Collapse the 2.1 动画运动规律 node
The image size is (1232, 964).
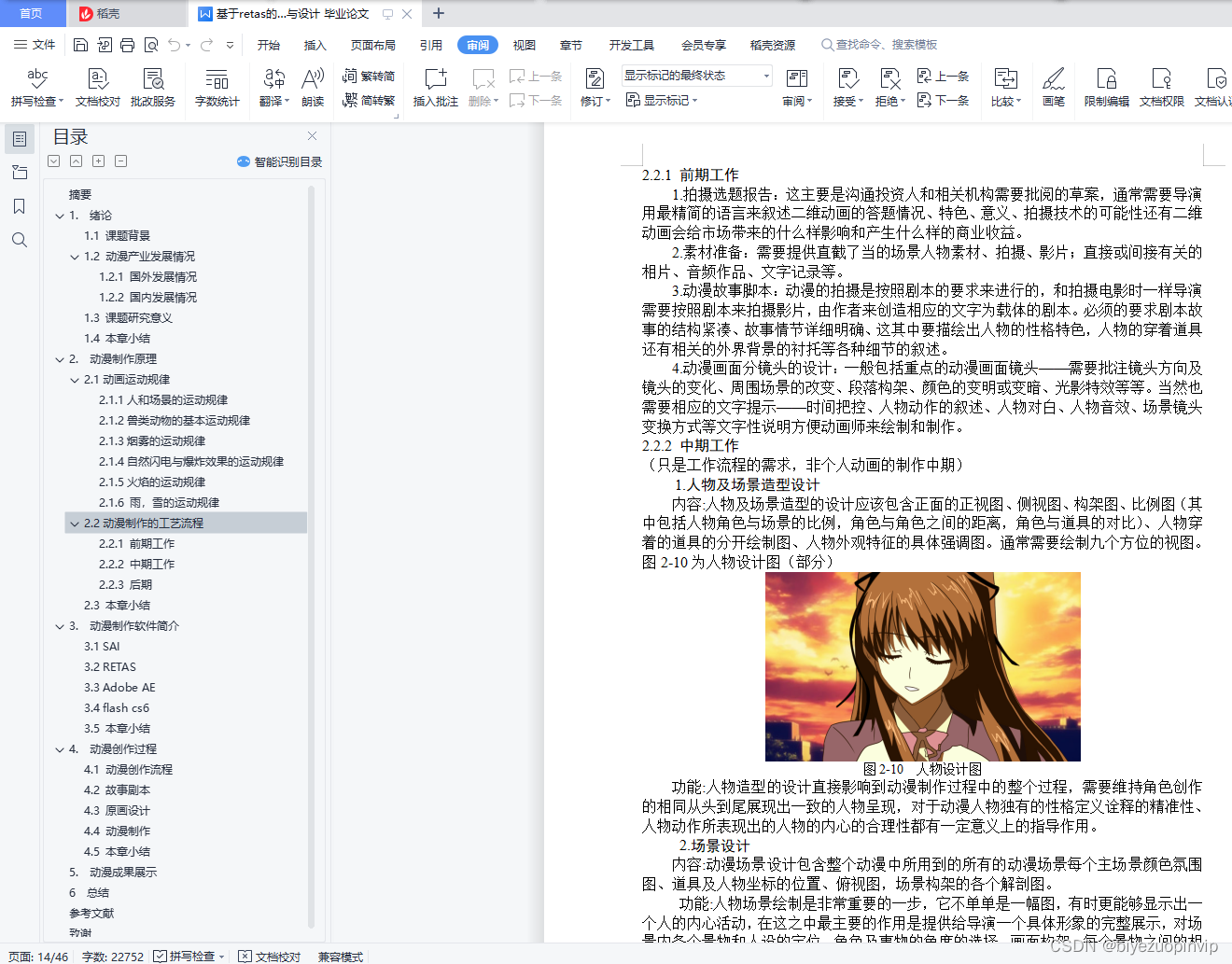[75, 380]
